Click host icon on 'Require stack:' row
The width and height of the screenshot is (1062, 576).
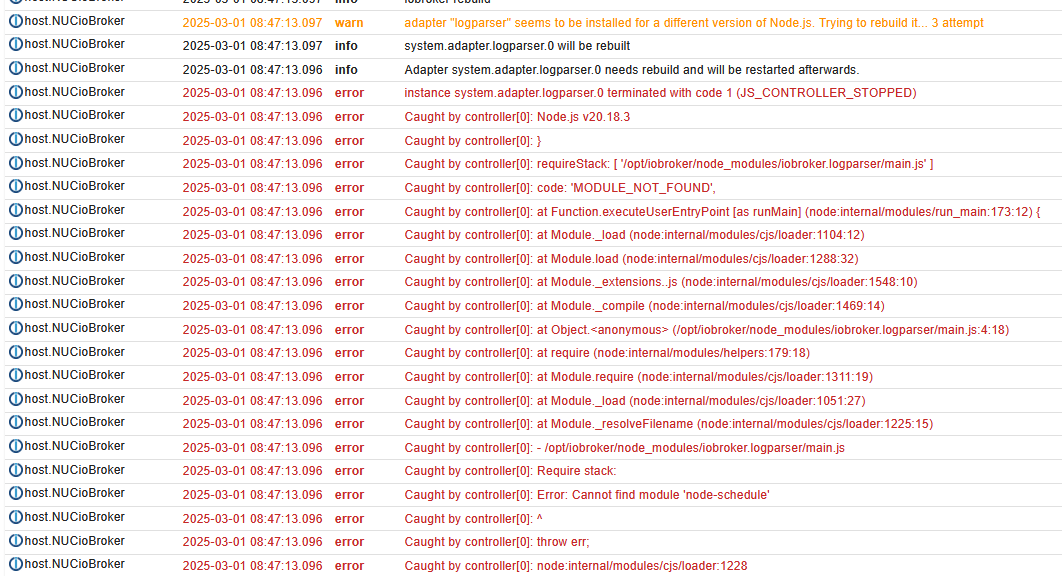pyautogui.click(x=16, y=470)
